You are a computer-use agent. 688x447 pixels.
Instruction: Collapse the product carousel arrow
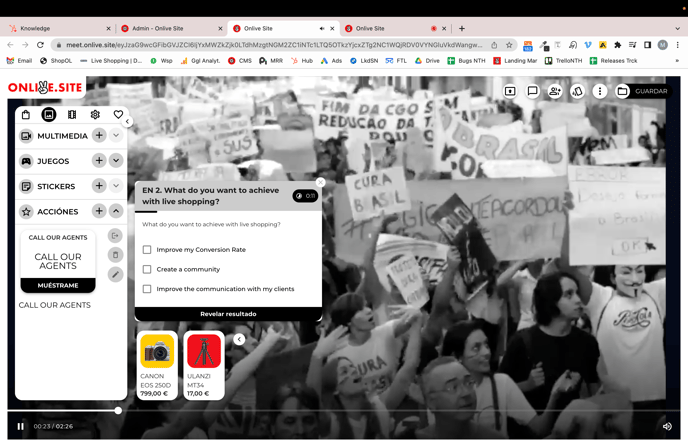pos(239,339)
